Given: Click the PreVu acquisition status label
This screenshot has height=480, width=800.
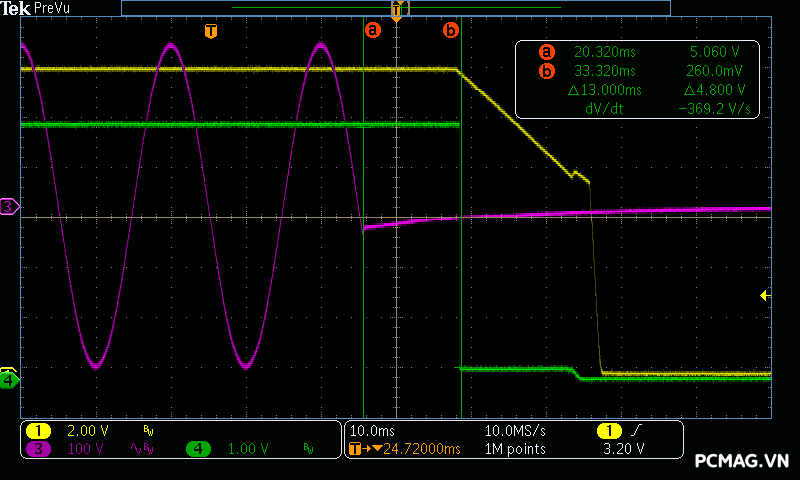Looking at the screenshot, I should 51,8.
